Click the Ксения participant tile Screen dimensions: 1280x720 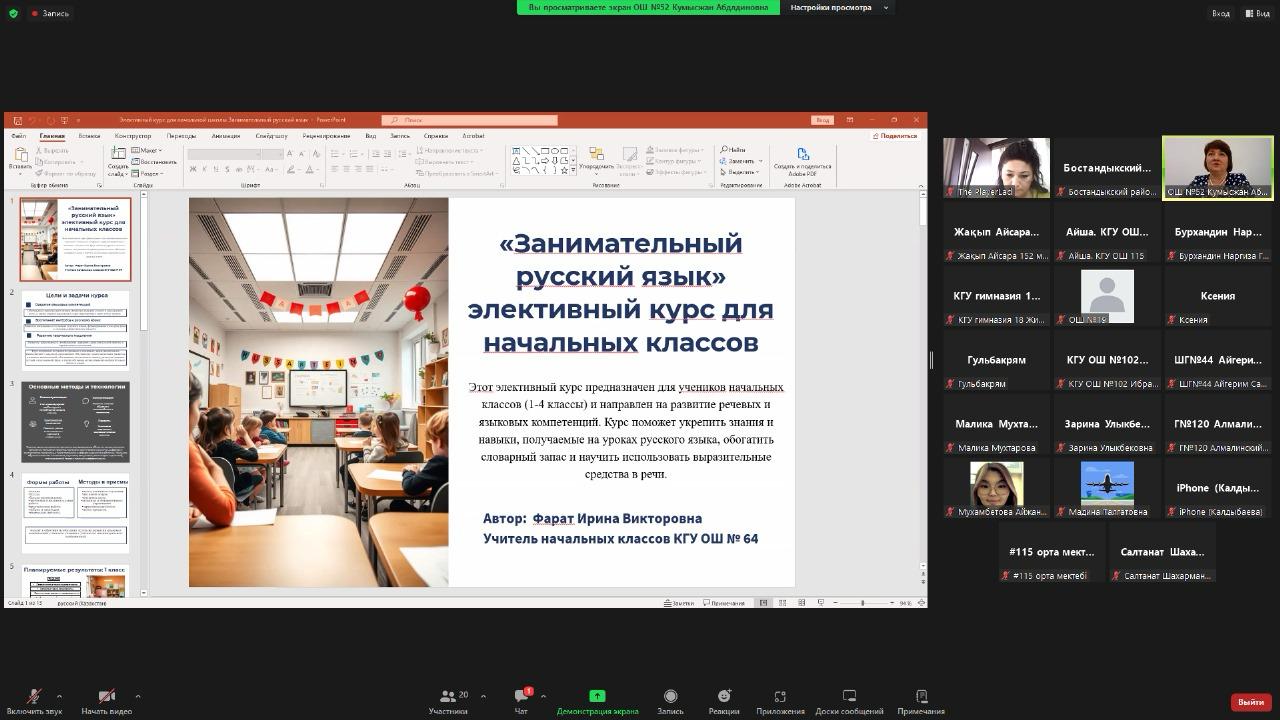pos(1217,296)
